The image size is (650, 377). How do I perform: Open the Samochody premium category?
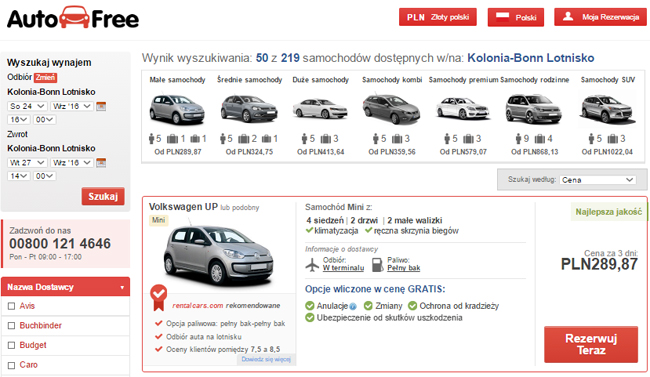(x=463, y=80)
